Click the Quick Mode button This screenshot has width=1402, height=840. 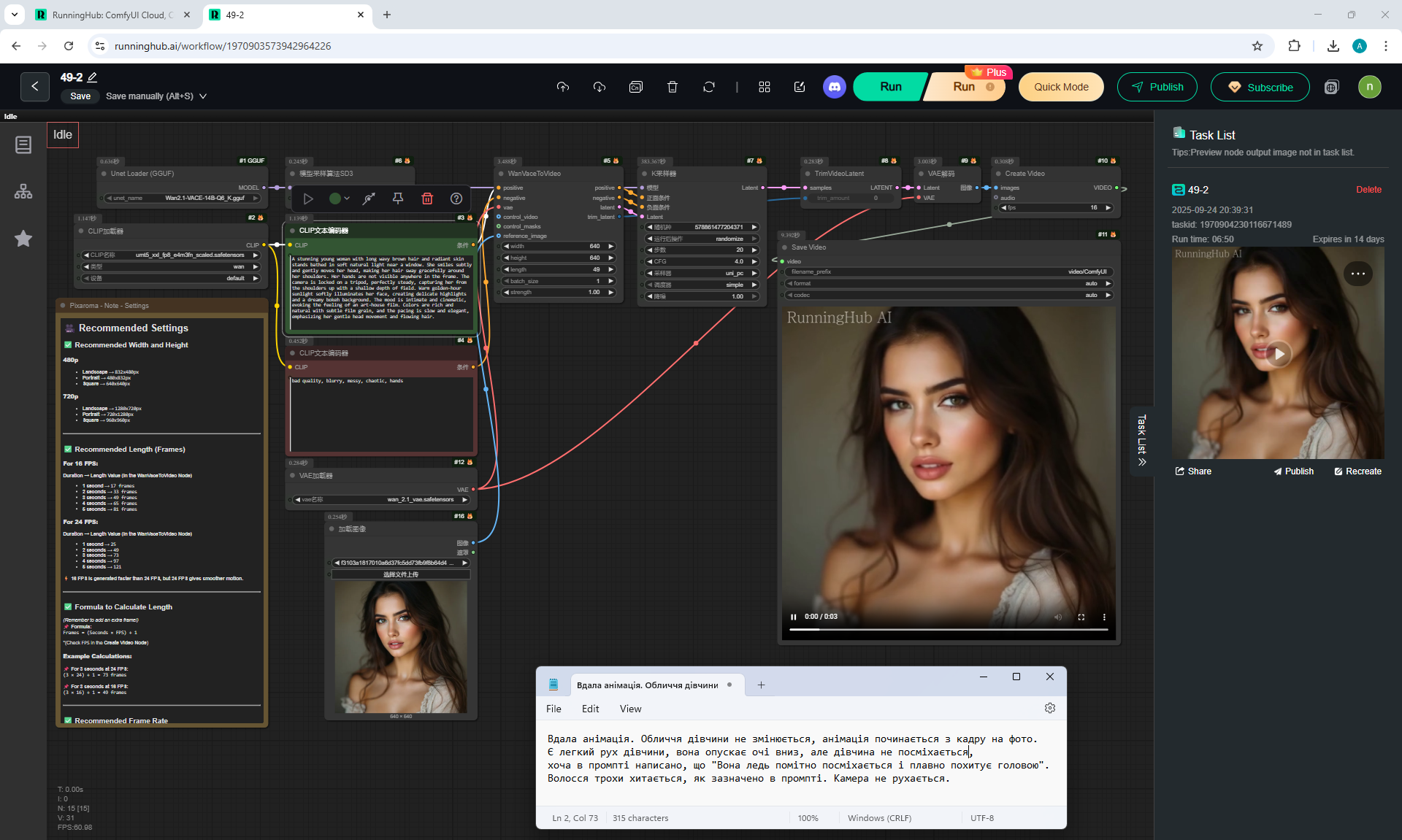tap(1060, 87)
